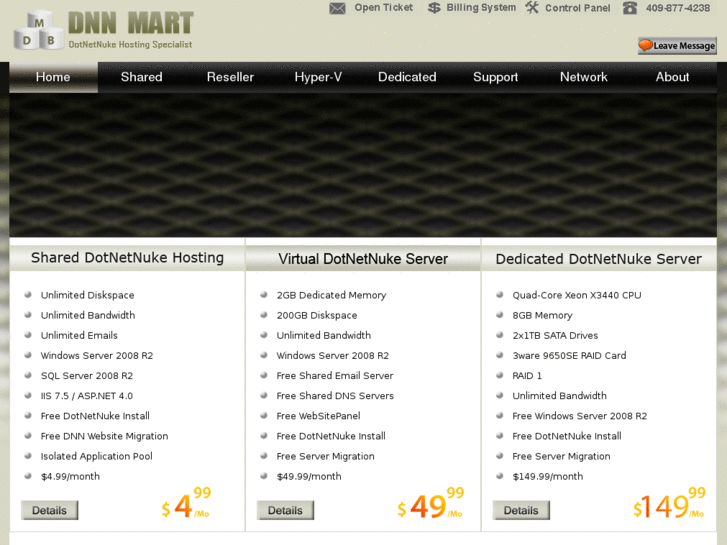Click the DotNetNuke Hosting Specialist tagline

coord(130,45)
